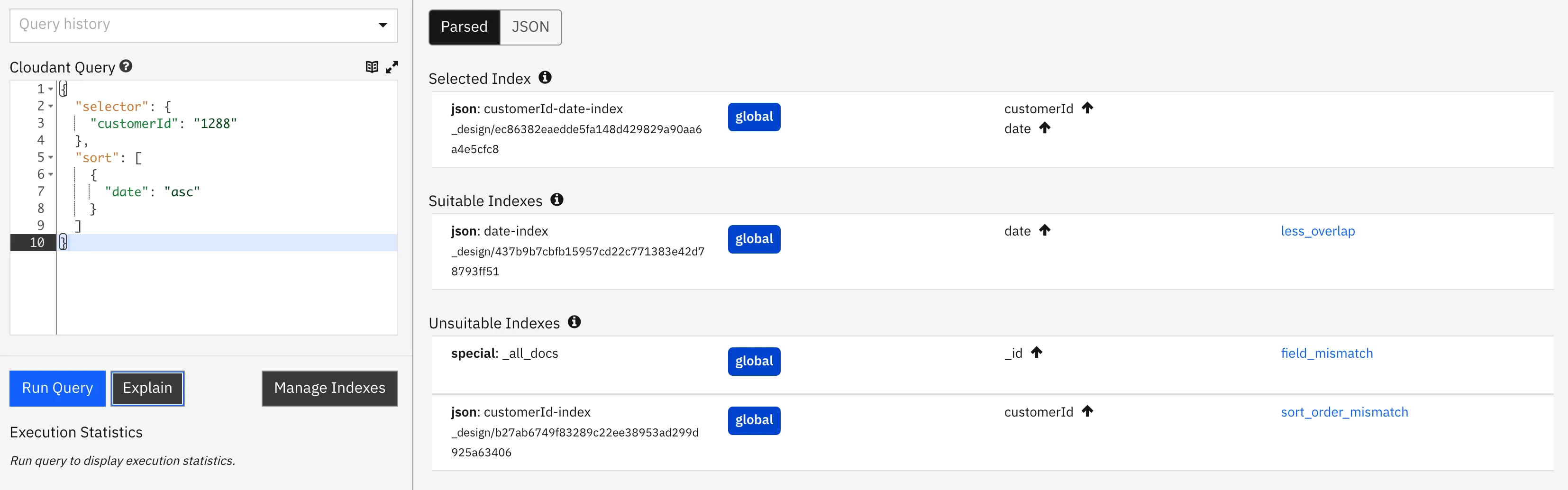
Task: Open the less_overlap reason link
Action: [x=1318, y=231]
